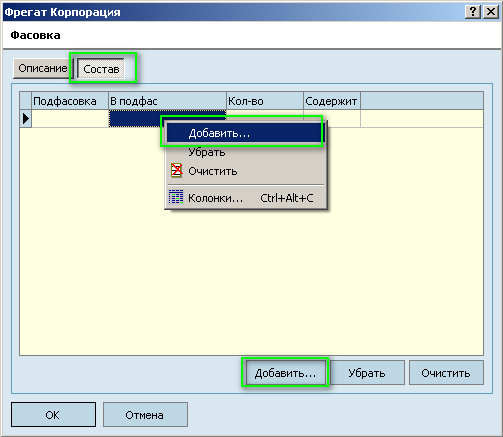Click the Колонки grid icon in menu
The width and height of the screenshot is (503, 437).
tap(176, 197)
